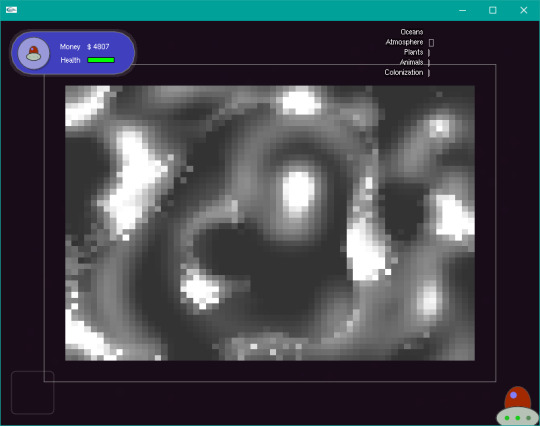540x426 pixels.
Task: Select the Colonization progress label
Action: pos(404,72)
